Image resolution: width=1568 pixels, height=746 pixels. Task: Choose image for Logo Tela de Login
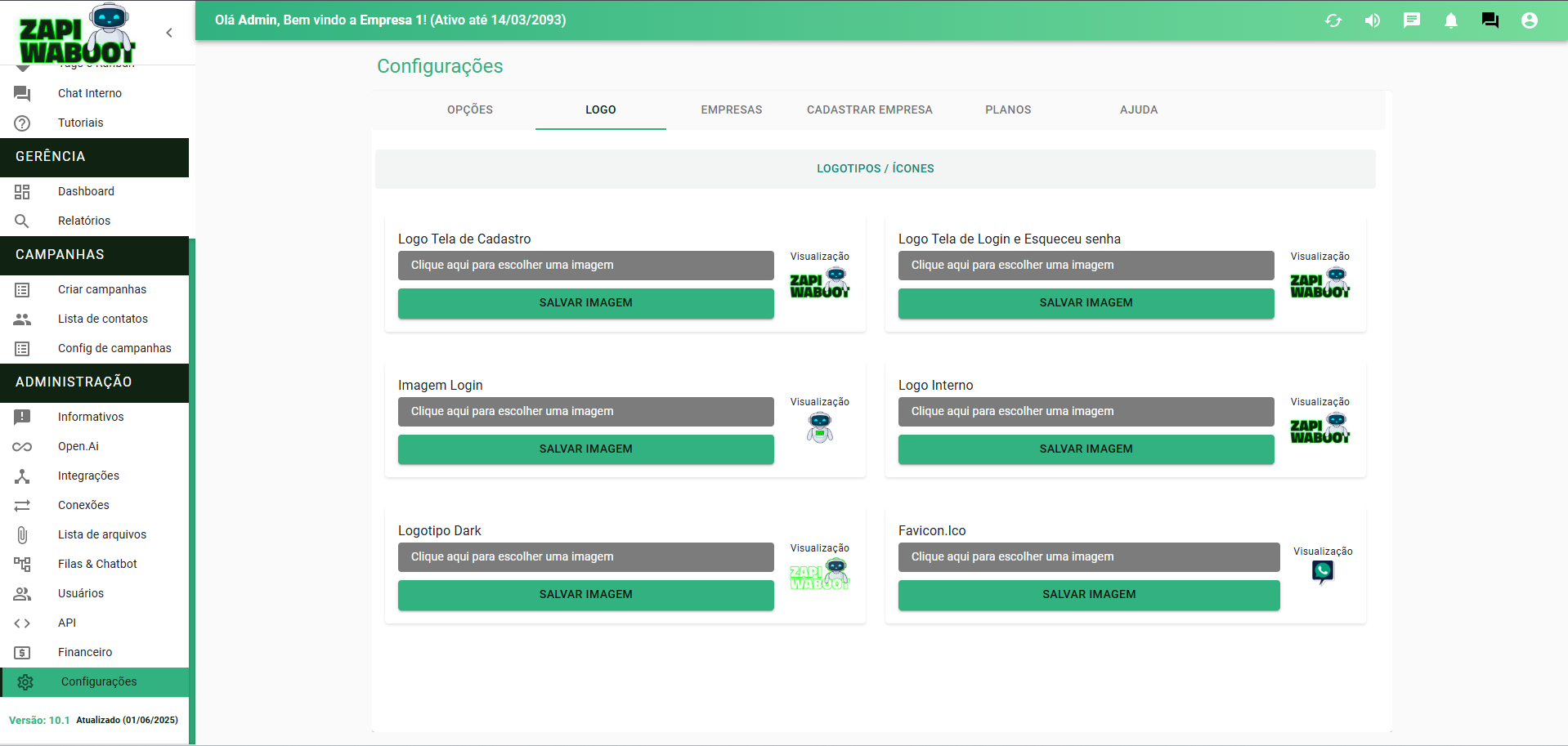tap(1086, 265)
